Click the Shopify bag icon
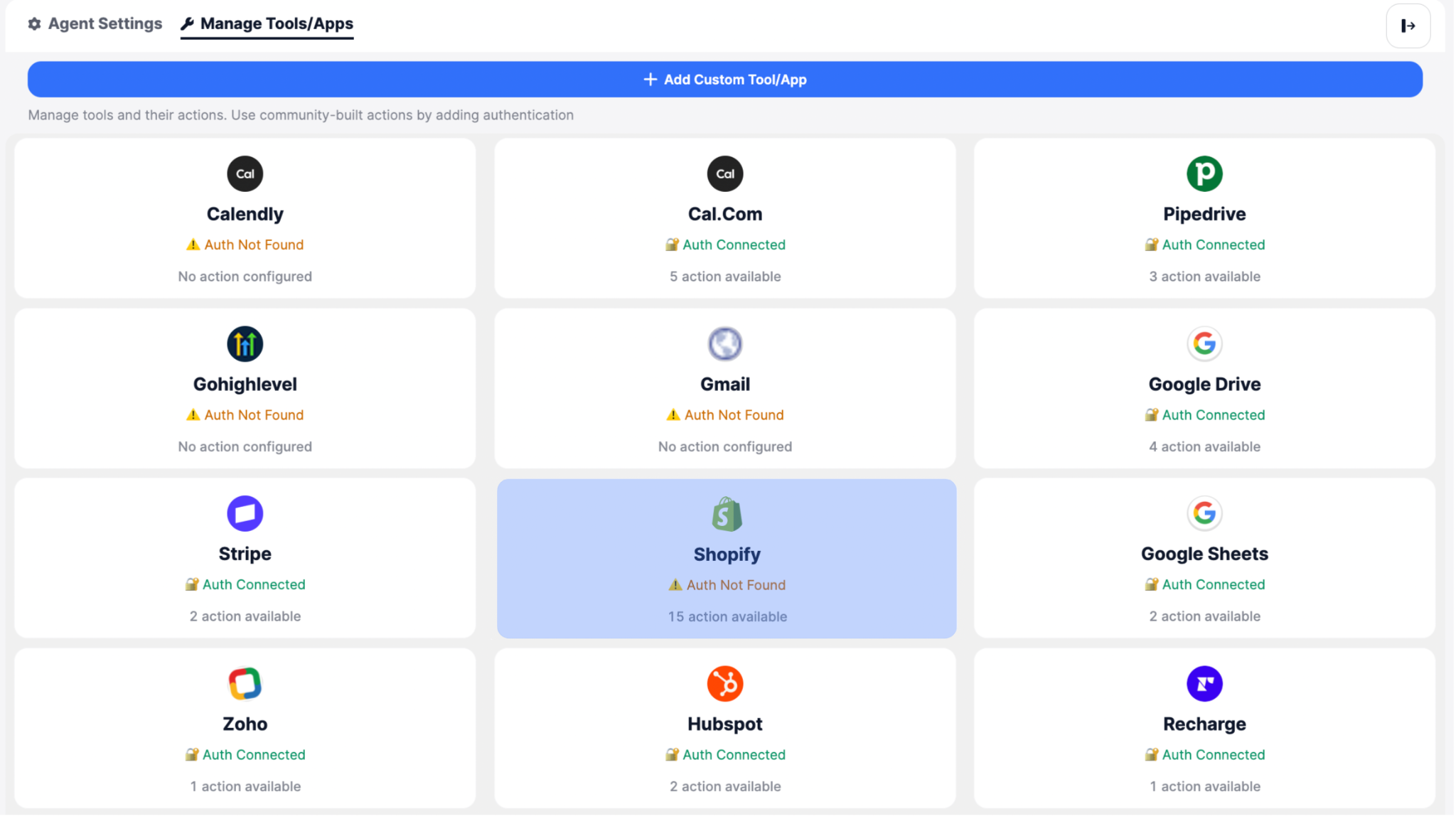 (726, 514)
